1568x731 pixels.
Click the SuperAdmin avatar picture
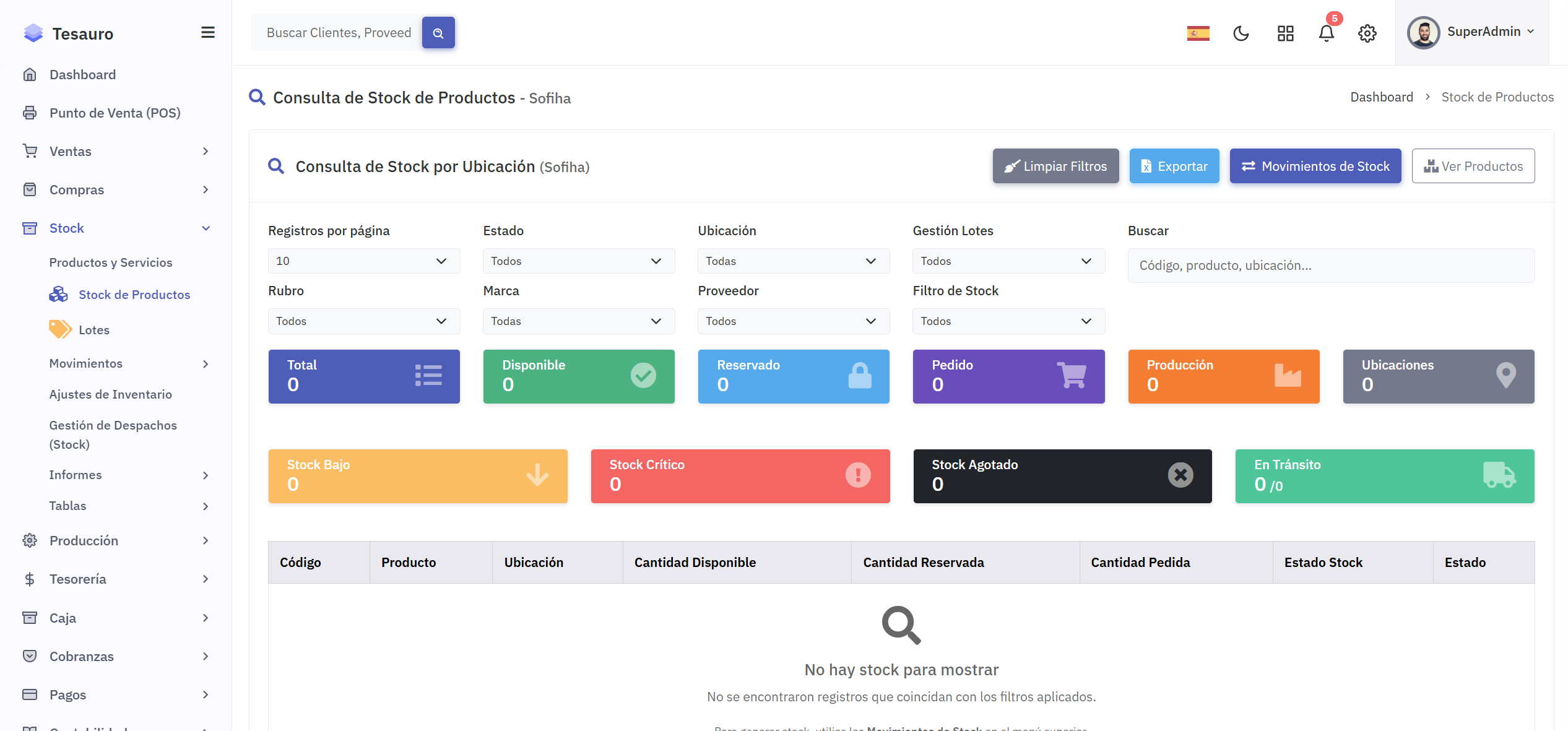1423,32
